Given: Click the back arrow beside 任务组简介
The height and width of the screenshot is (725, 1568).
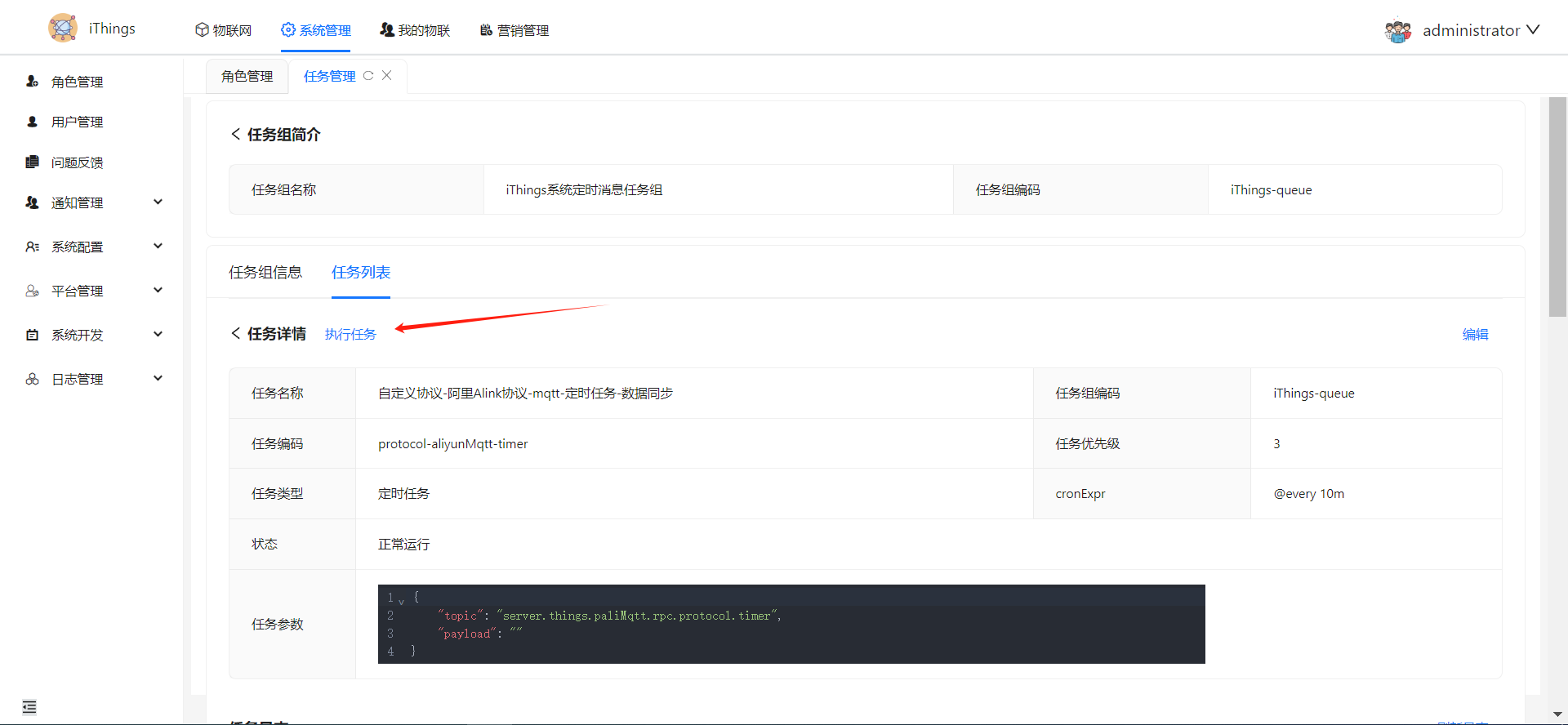Looking at the screenshot, I should click(235, 134).
